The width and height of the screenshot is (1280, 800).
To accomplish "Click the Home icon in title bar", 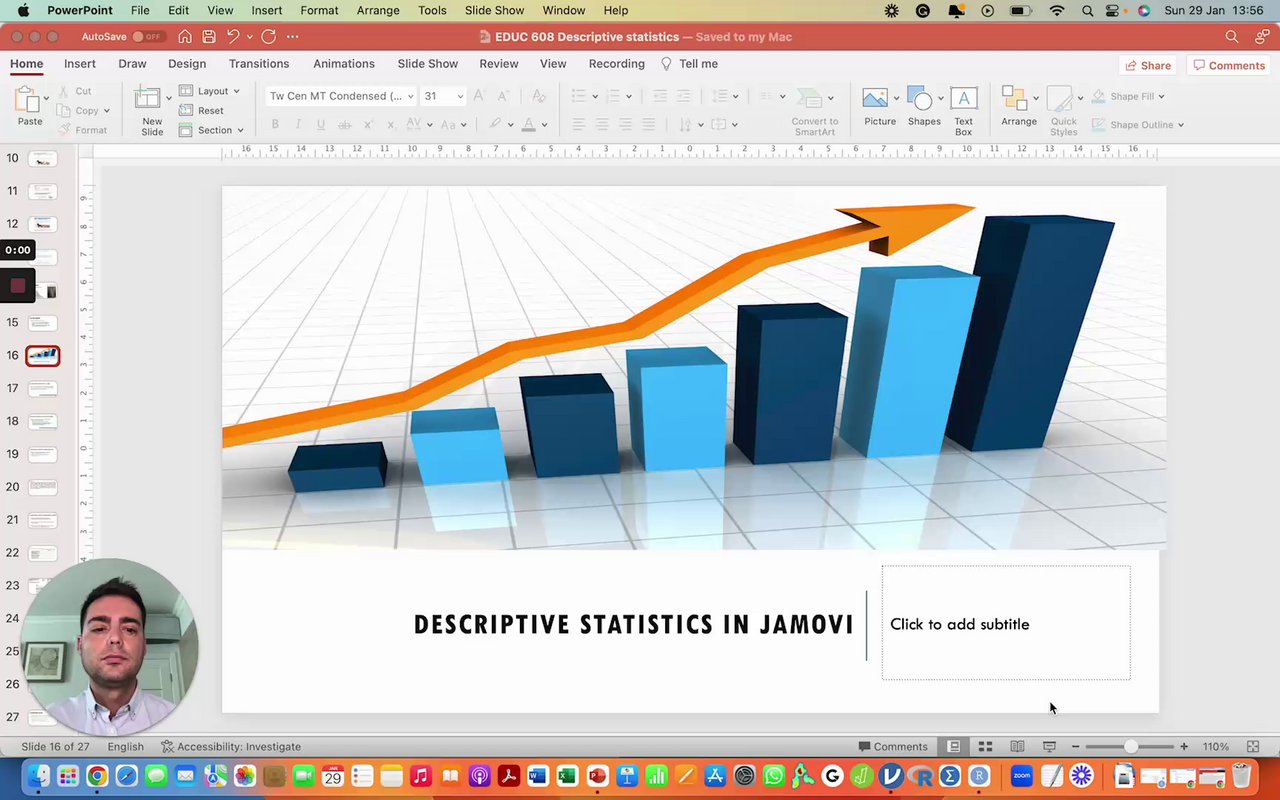I will pos(185,37).
